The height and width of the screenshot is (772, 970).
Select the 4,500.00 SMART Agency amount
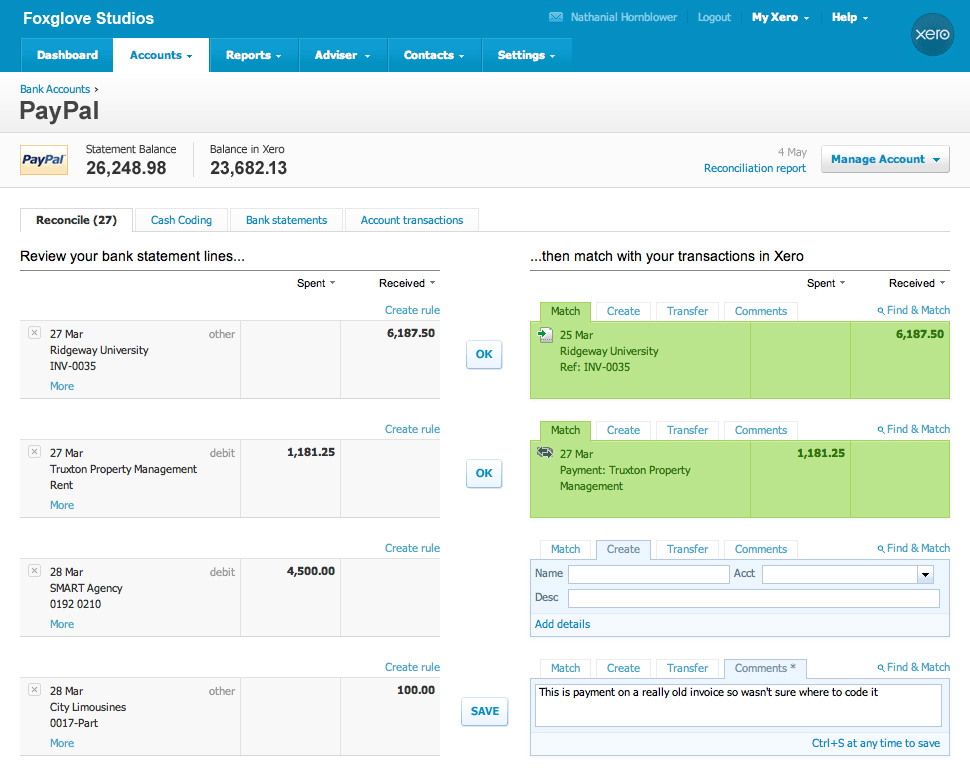click(311, 571)
